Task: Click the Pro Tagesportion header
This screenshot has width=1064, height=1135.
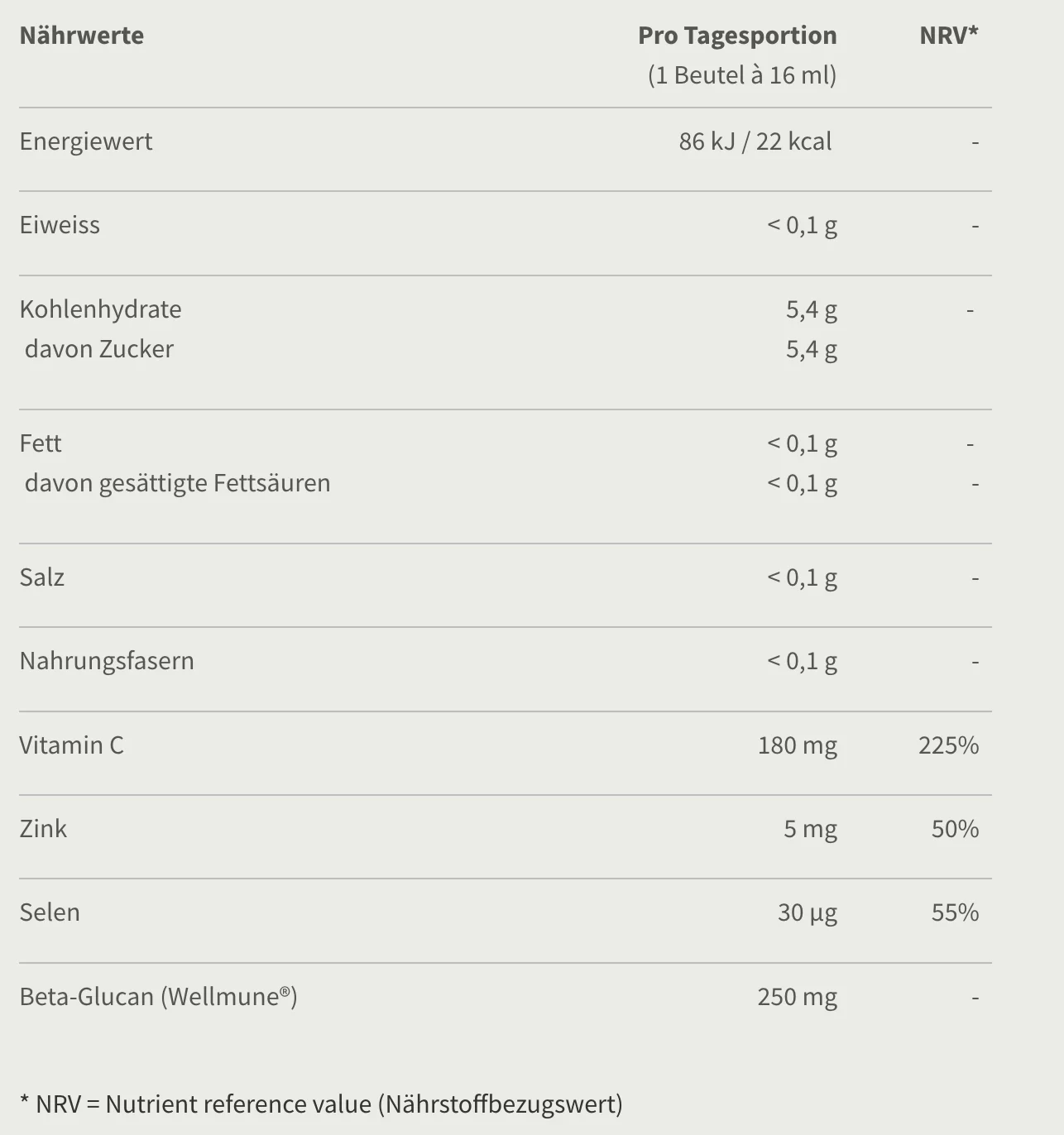Action: 737,36
